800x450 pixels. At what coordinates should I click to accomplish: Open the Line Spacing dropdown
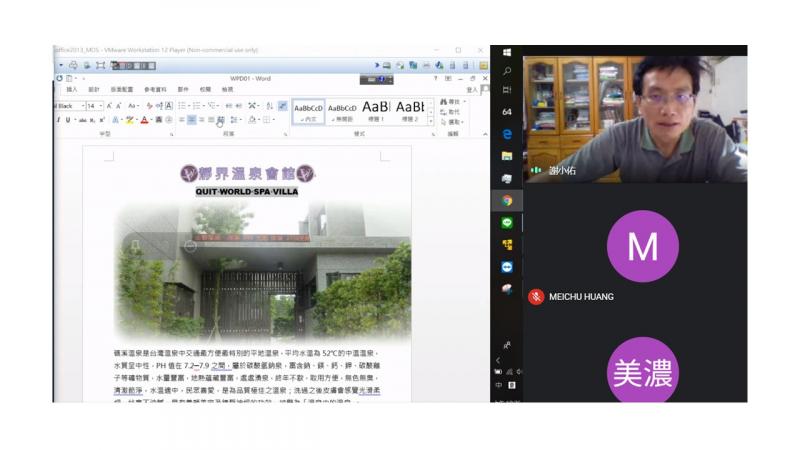[x=235, y=120]
